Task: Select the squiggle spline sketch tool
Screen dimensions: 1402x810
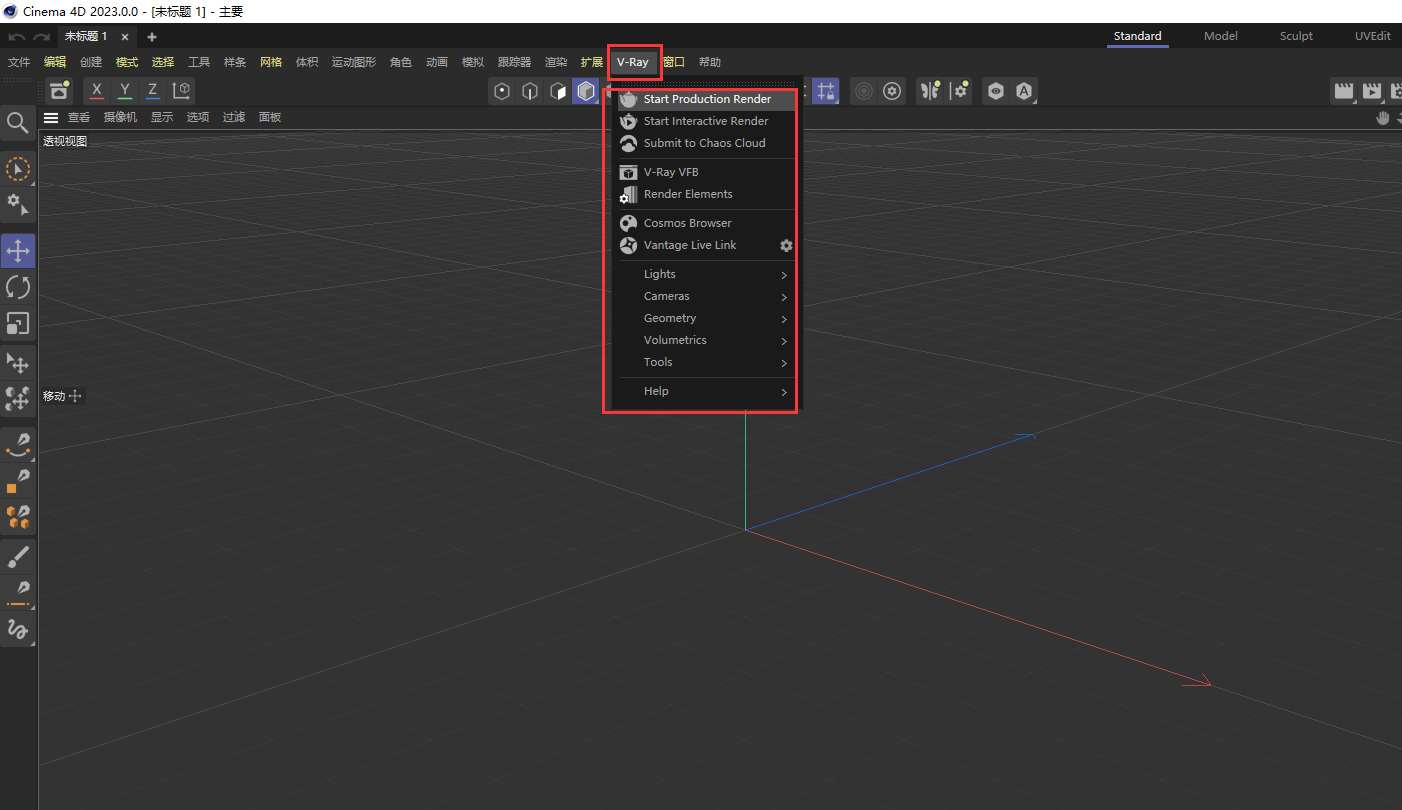Action: click(x=18, y=629)
